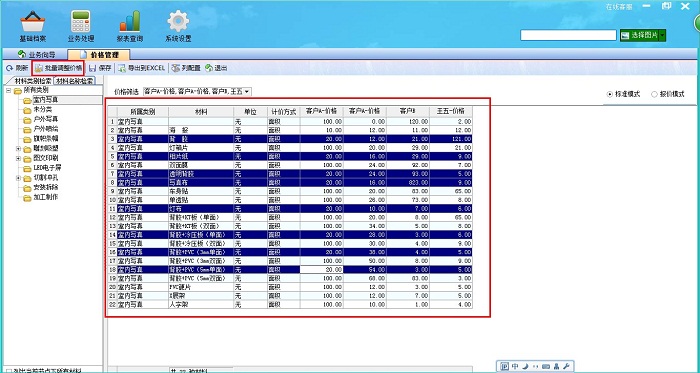Click the 所属类别 column header
The image size is (700, 373).
click(x=143, y=112)
